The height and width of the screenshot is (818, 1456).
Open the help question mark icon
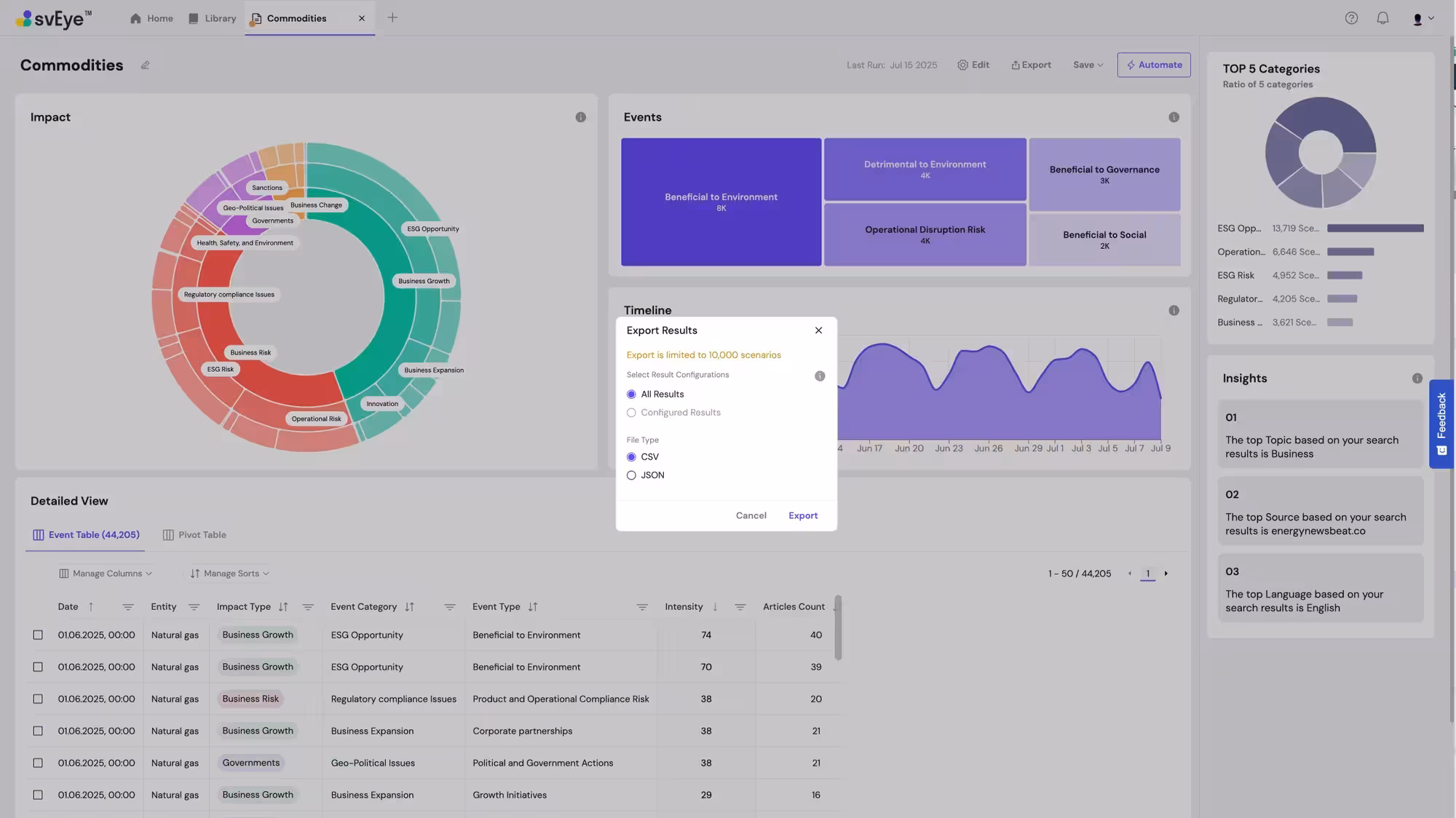1351,18
